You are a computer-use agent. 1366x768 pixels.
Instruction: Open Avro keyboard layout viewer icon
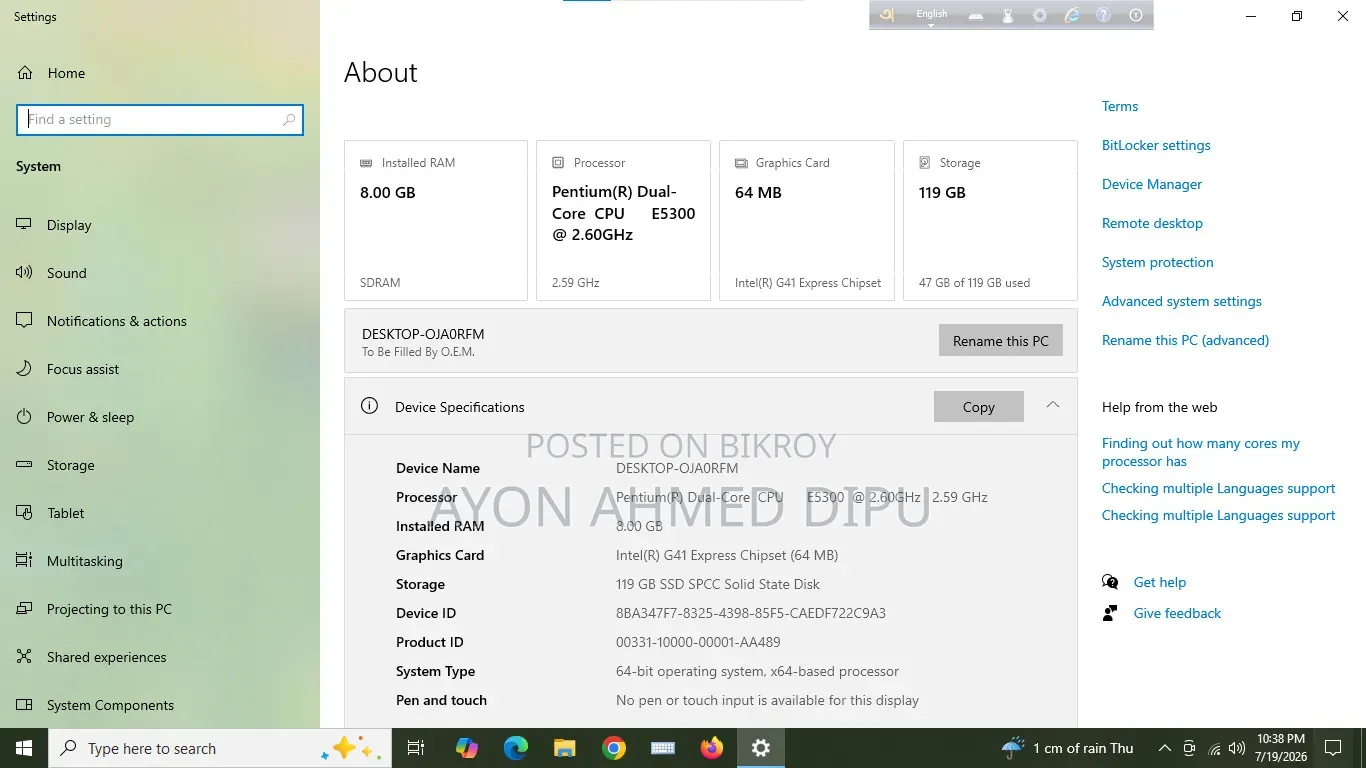point(976,16)
